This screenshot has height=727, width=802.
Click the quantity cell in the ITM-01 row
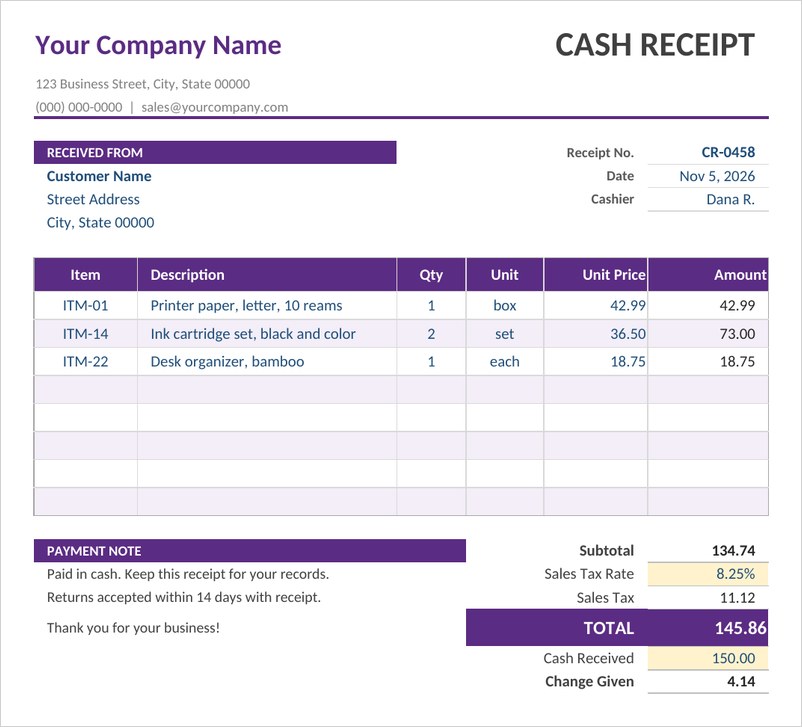(x=431, y=305)
